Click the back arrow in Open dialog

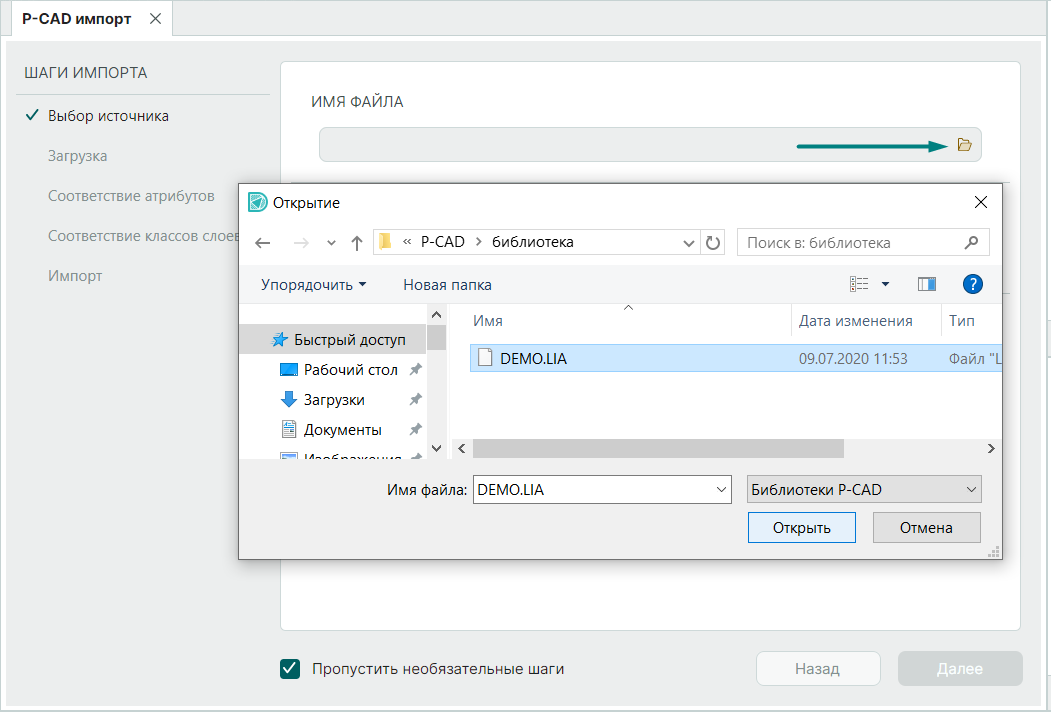(263, 243)
